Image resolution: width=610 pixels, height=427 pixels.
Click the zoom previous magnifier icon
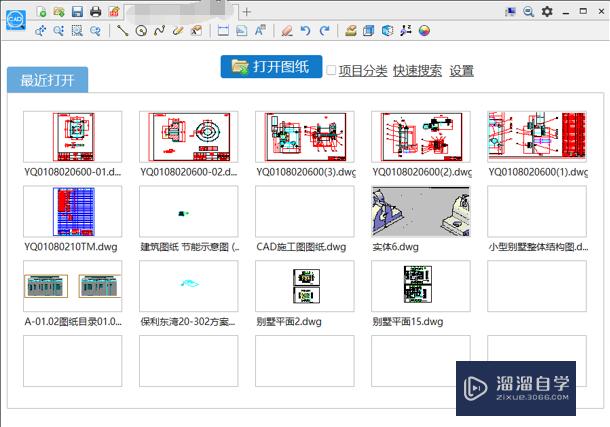pos(95,31)
